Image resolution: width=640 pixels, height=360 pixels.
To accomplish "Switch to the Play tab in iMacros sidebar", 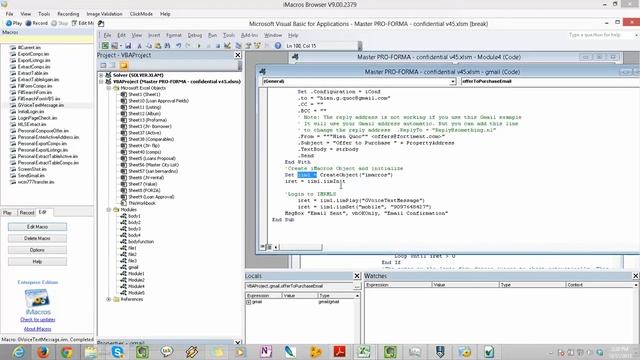I will 8,213.
